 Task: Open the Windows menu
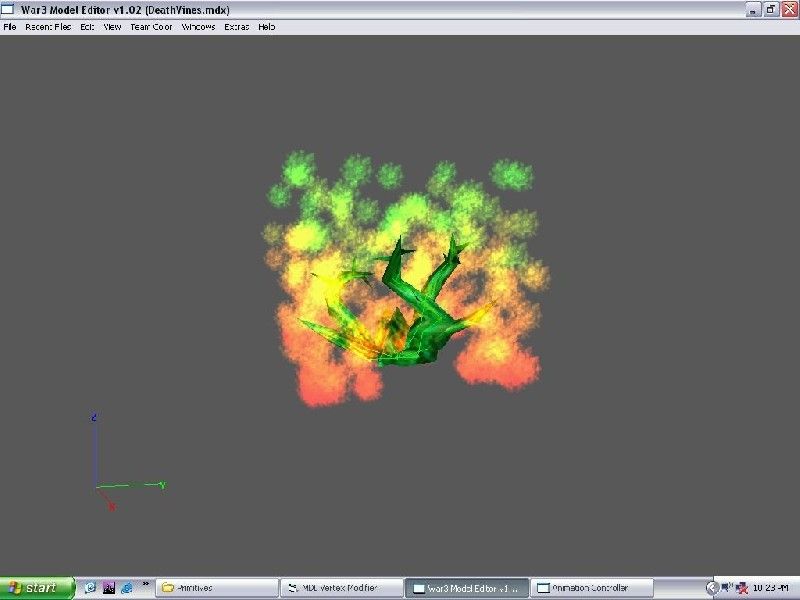[x=198, y=27]
